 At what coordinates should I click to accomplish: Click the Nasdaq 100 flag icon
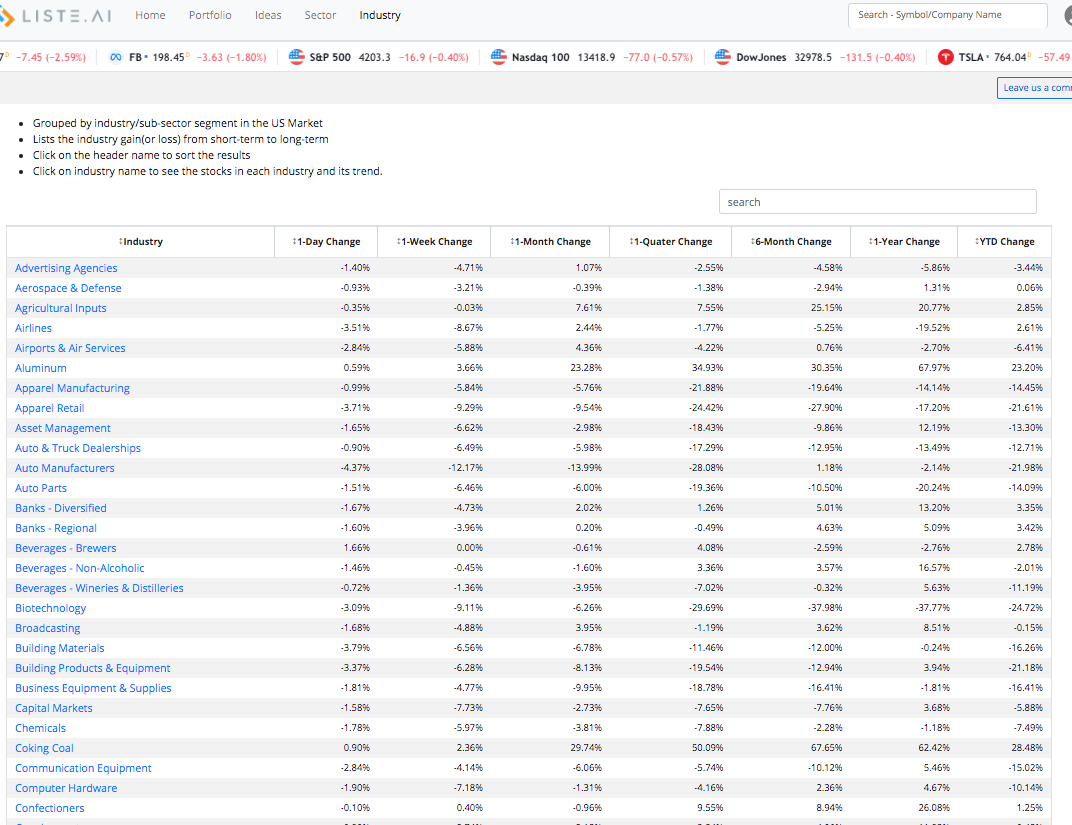point(499,57)
